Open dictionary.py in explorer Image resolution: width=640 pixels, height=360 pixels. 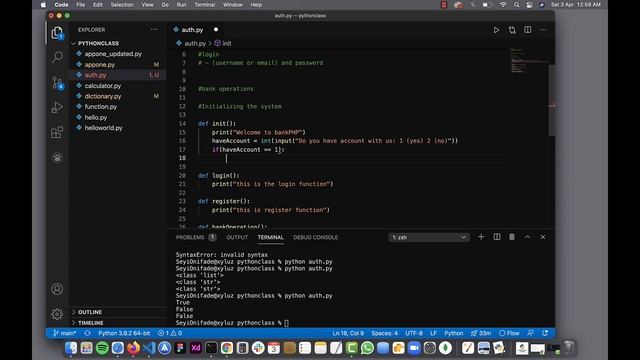point(103,96)
